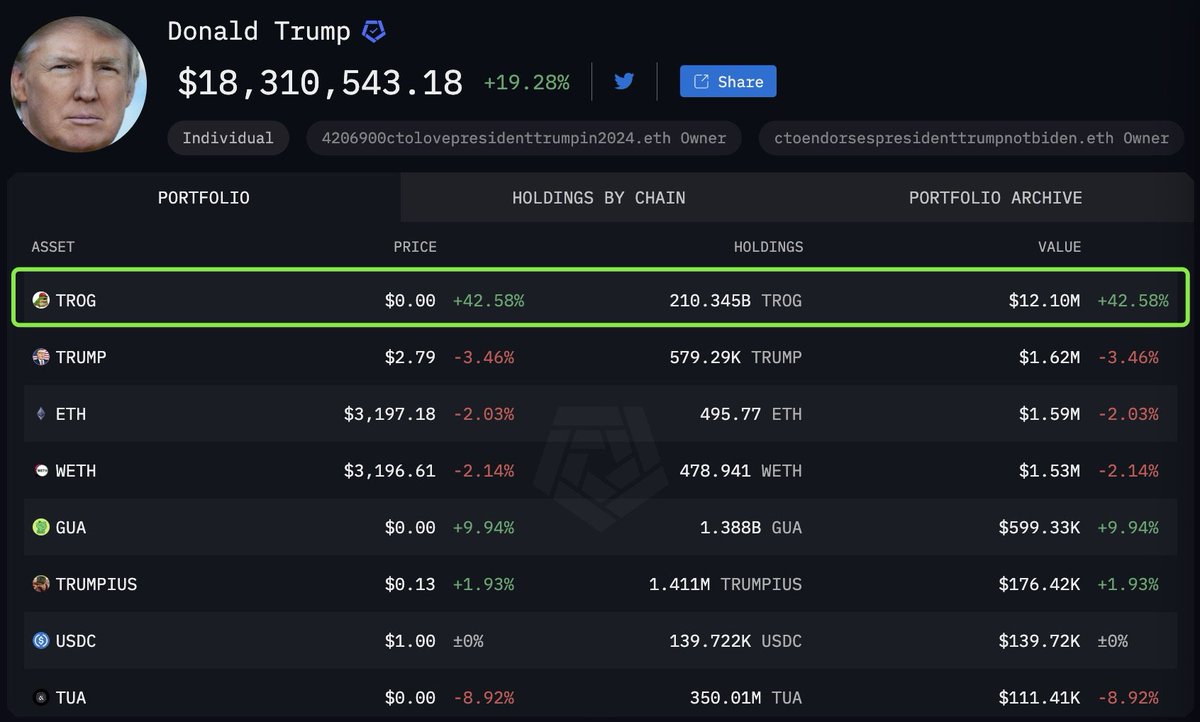Open the Donald Trump profile picture
The image size is (1200, 722).
79,85
